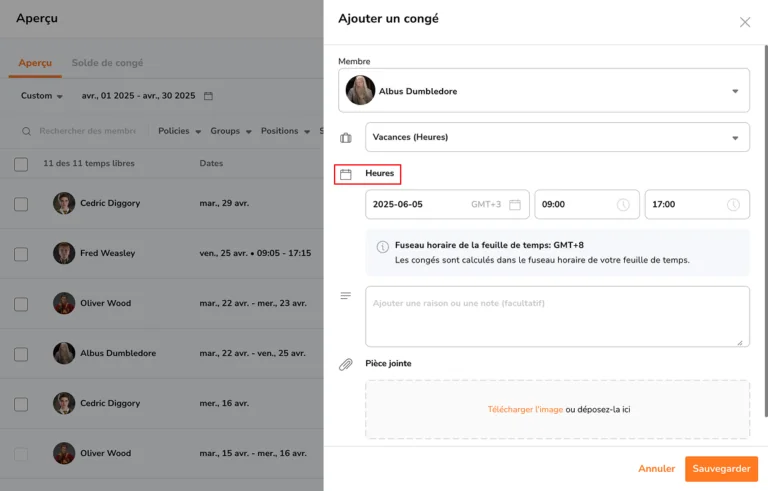Click Albus Dumbledore's avatar in the list row
Screen dimensions: 768x491
pos(64,353)
